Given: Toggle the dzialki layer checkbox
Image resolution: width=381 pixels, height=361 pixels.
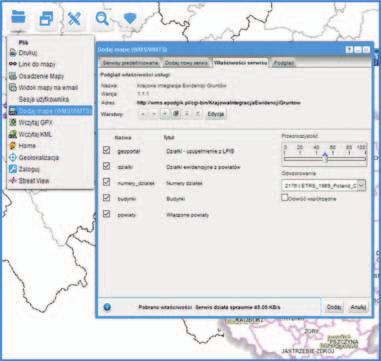Looking at the screenshot, I should pyautogui.click(x=106, y=166).
